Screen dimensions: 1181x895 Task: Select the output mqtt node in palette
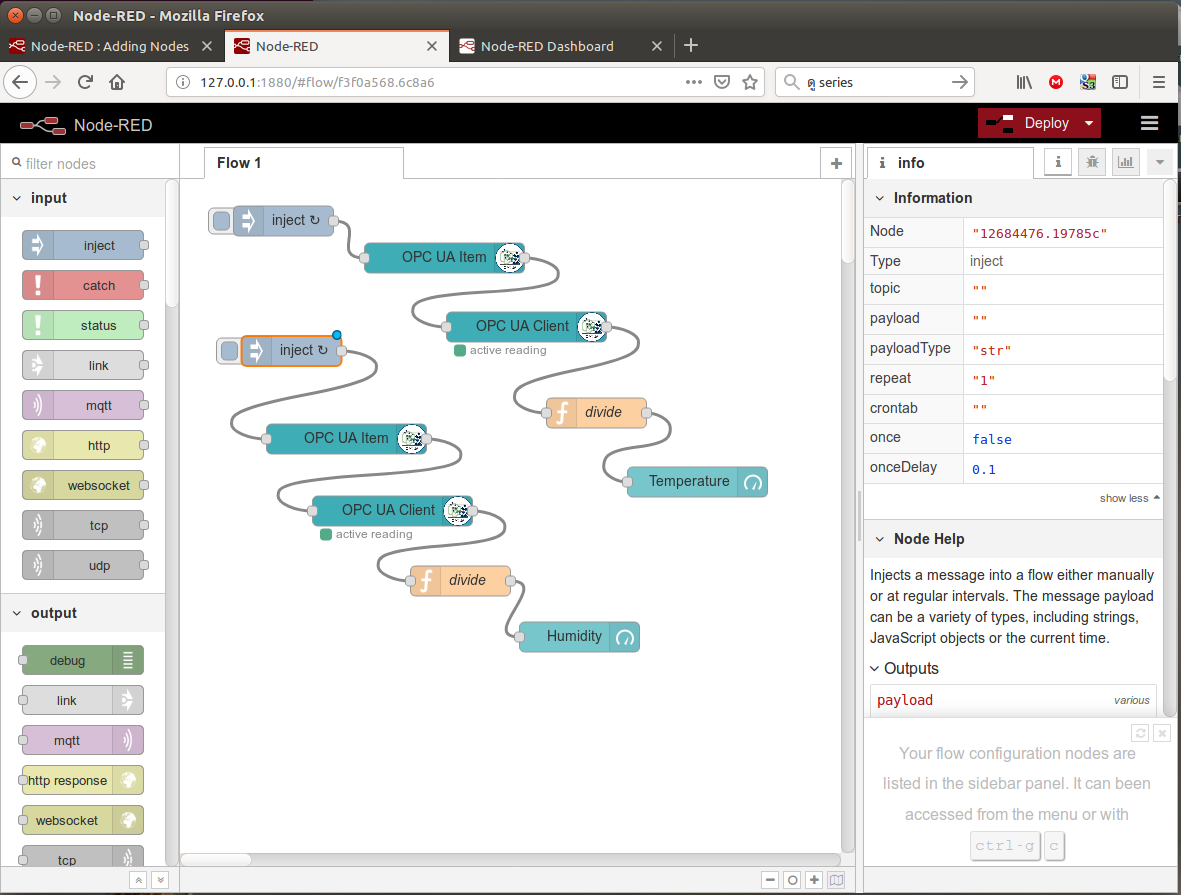[83, 741]
